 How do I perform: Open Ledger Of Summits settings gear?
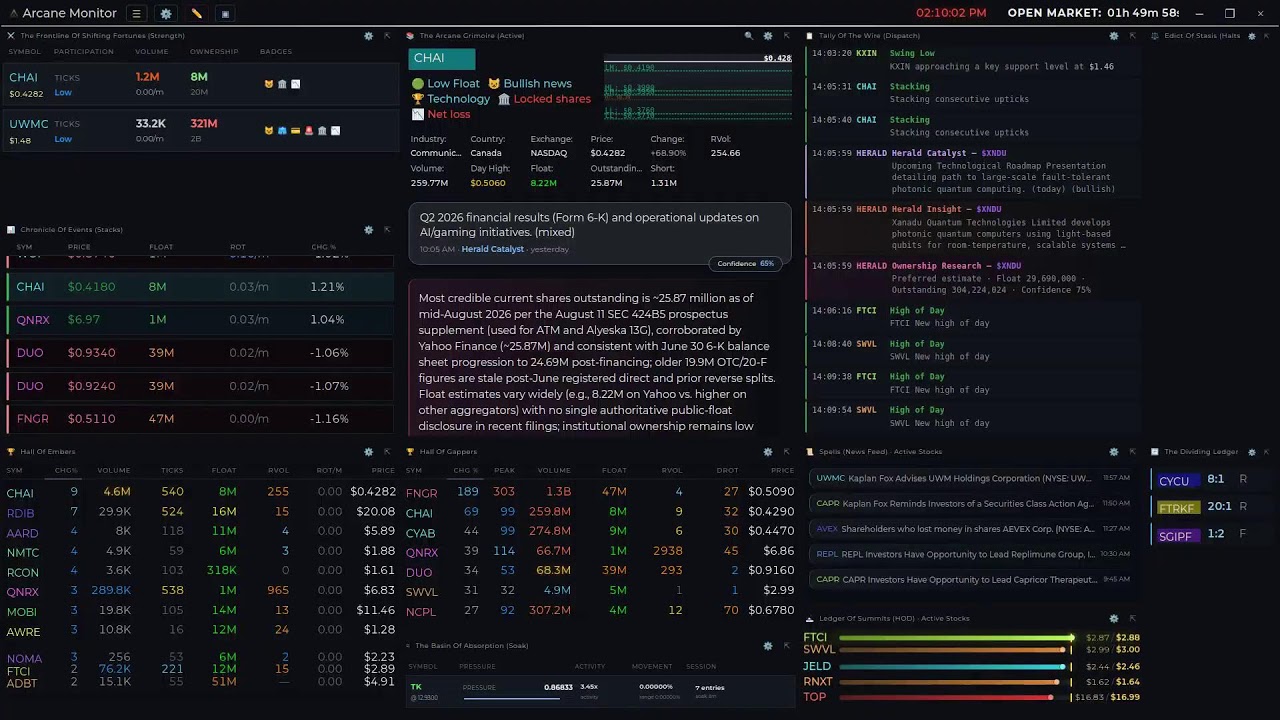(x=1114, y=618)
